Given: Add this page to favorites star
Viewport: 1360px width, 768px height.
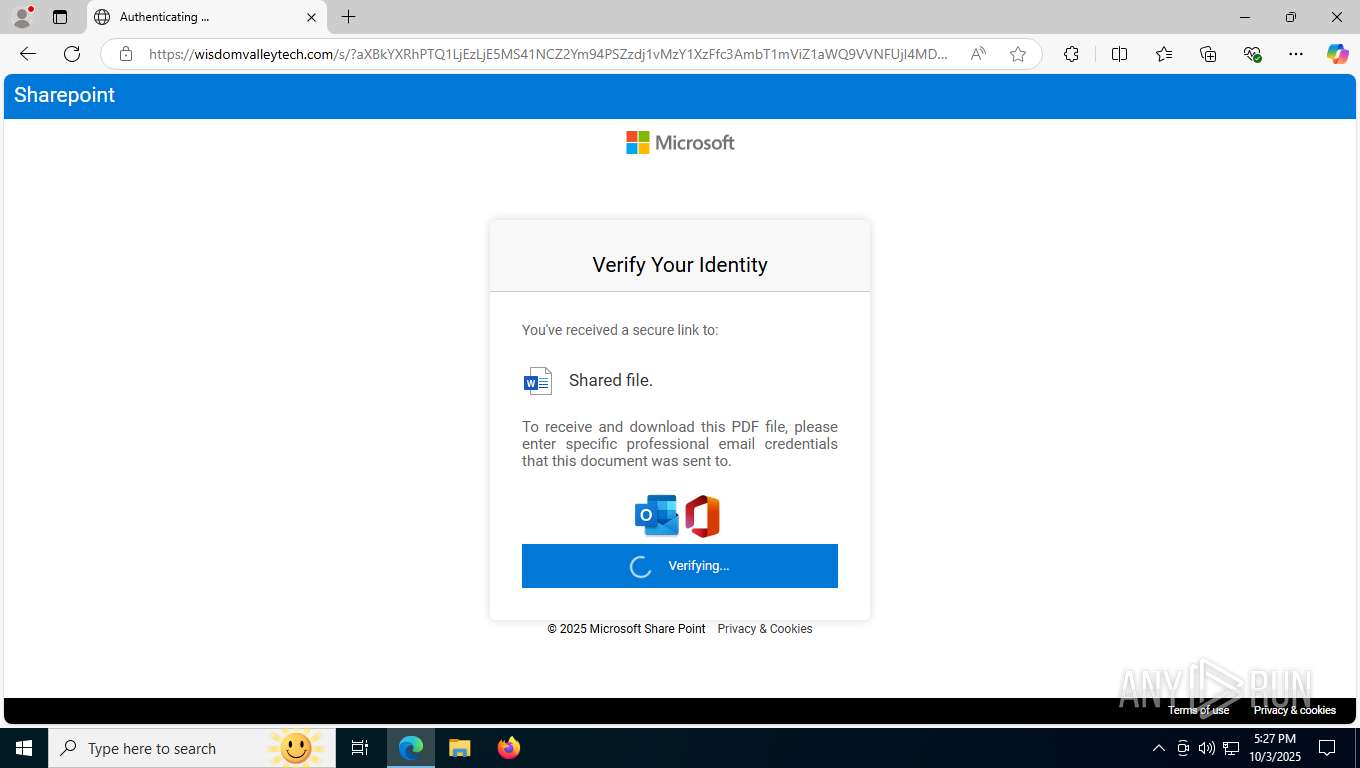Looking at the screenshot, I should tap(1018, 54).
